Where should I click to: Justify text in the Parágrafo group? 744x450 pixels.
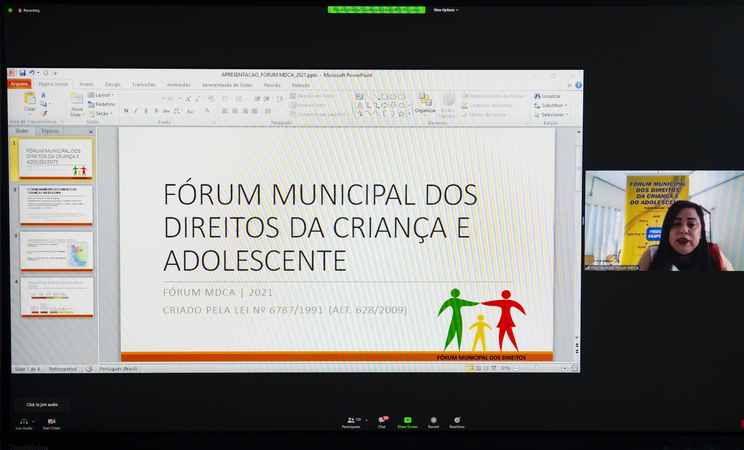click(255, 111)
